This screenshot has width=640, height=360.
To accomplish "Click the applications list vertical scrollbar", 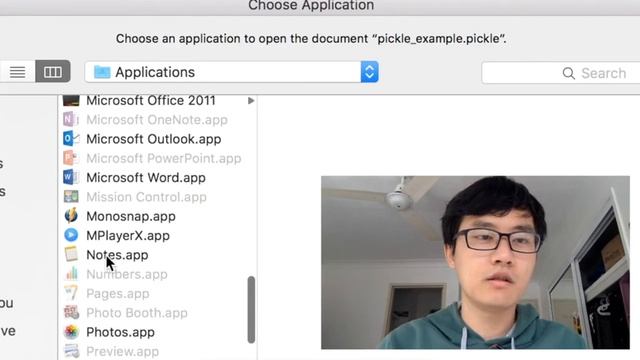I will click(251, 309).
